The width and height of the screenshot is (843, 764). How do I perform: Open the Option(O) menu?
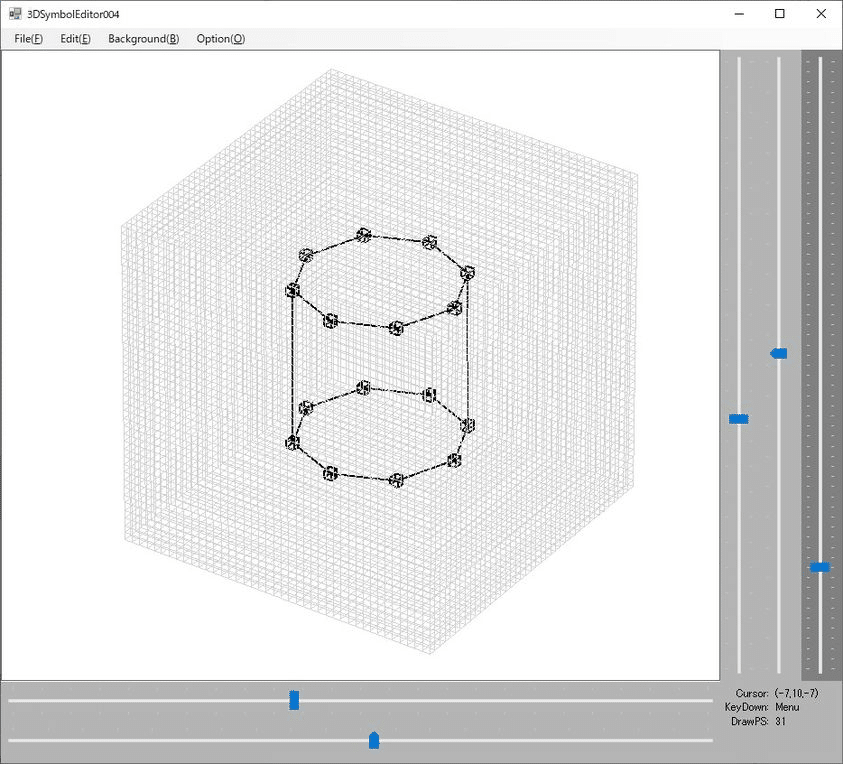[x=220, y=39]
